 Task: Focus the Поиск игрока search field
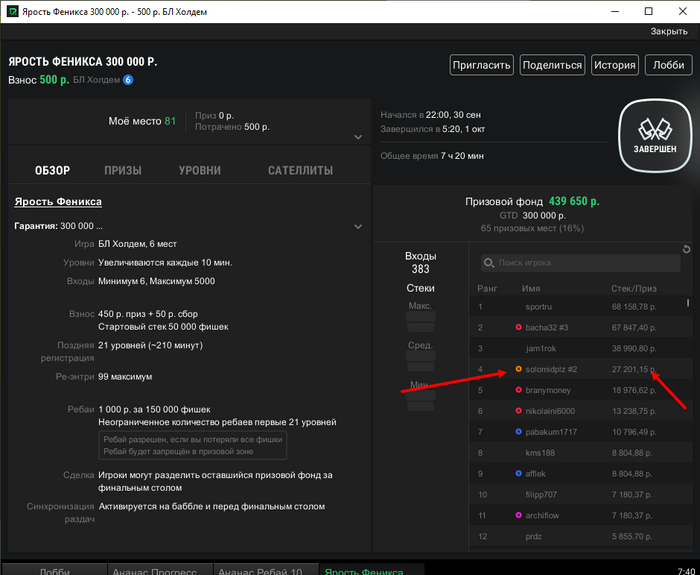(x=580, y=263)
